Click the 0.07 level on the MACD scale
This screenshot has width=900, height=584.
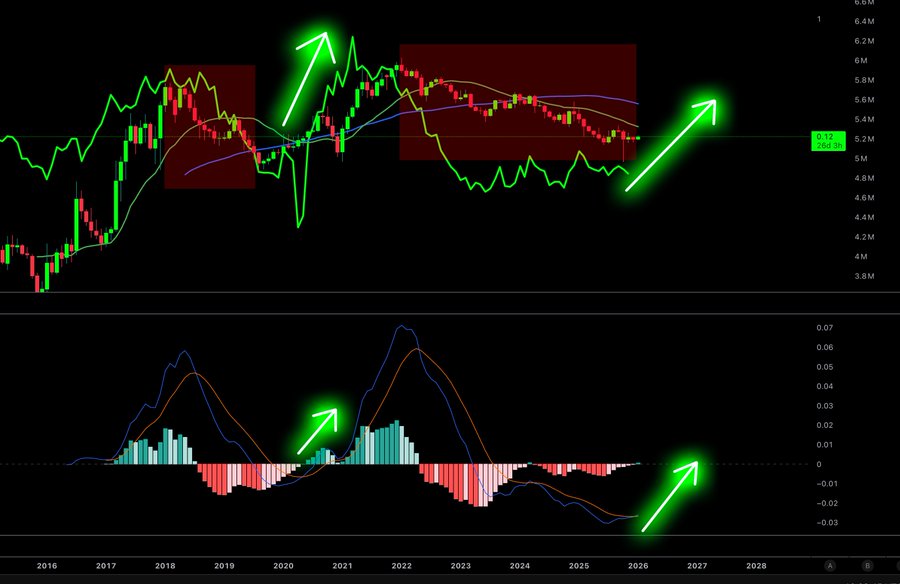click(824, 328)
